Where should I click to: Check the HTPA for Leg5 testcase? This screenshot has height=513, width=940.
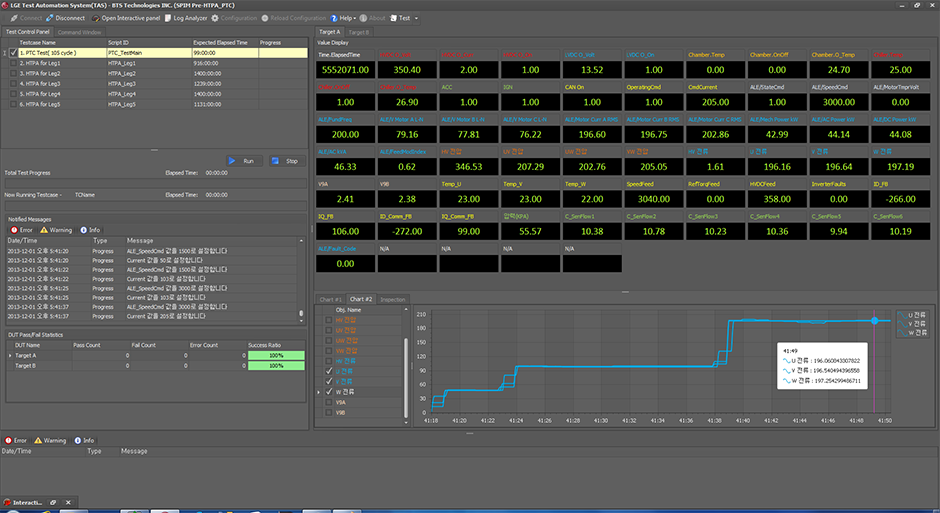point(13,104)
